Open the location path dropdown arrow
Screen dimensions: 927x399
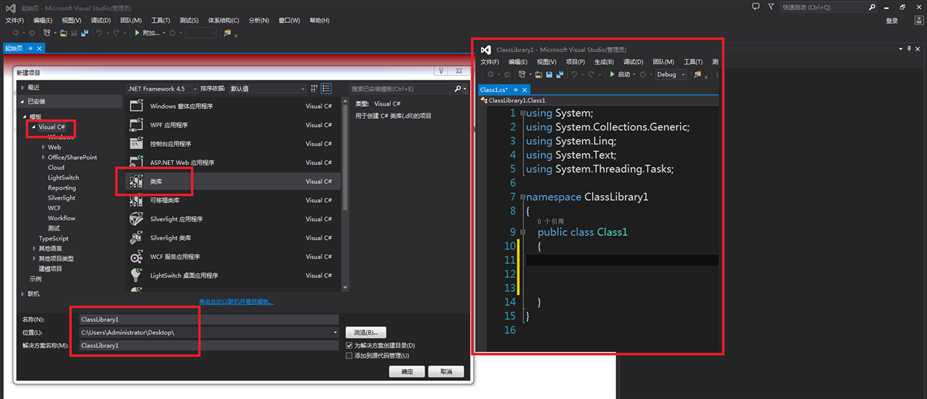pos(336,333)
